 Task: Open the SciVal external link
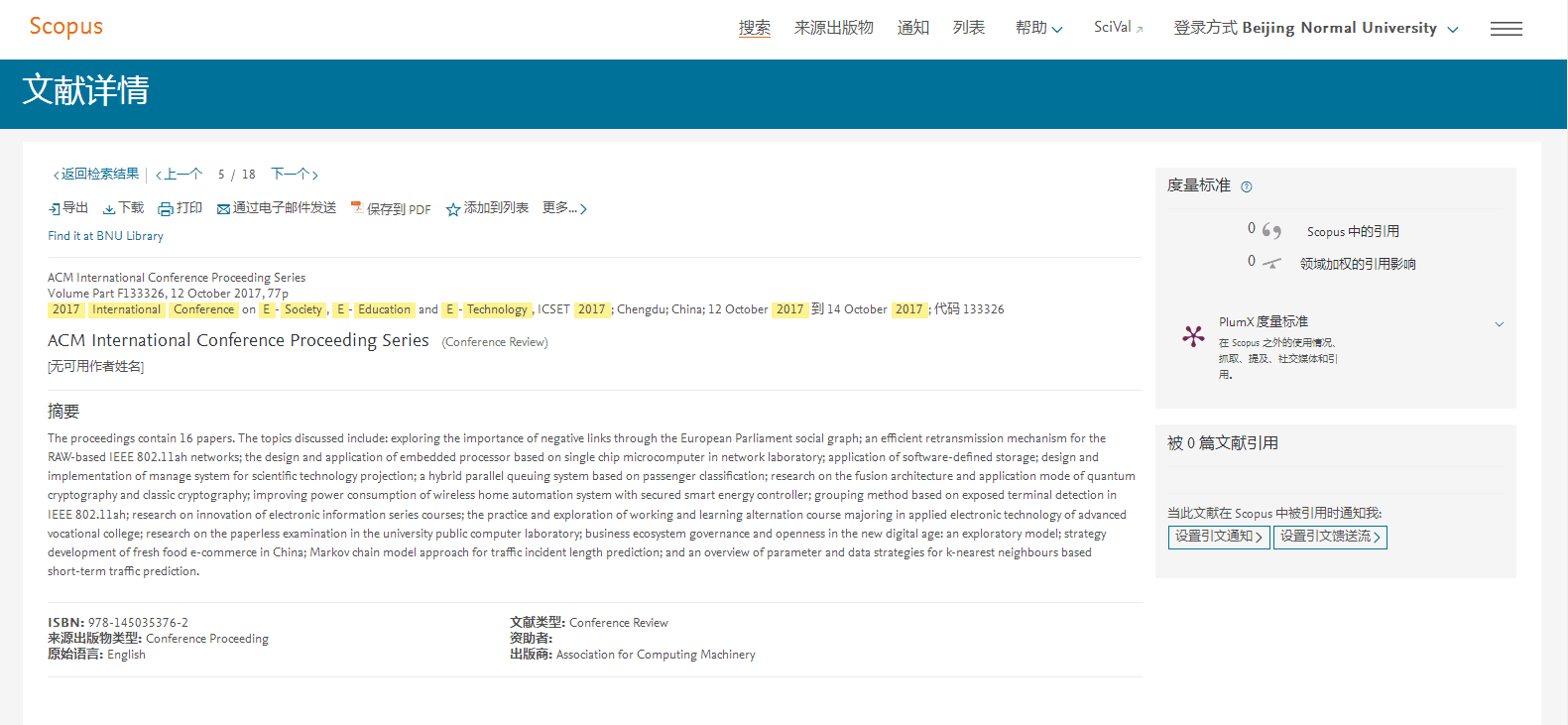1119,28
